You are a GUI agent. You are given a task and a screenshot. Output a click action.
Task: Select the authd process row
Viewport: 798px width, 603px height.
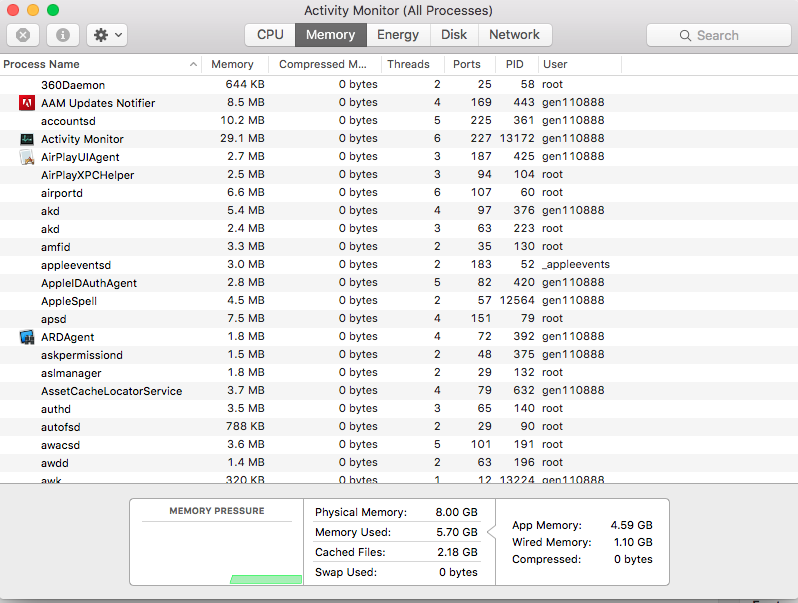(399, 409)
